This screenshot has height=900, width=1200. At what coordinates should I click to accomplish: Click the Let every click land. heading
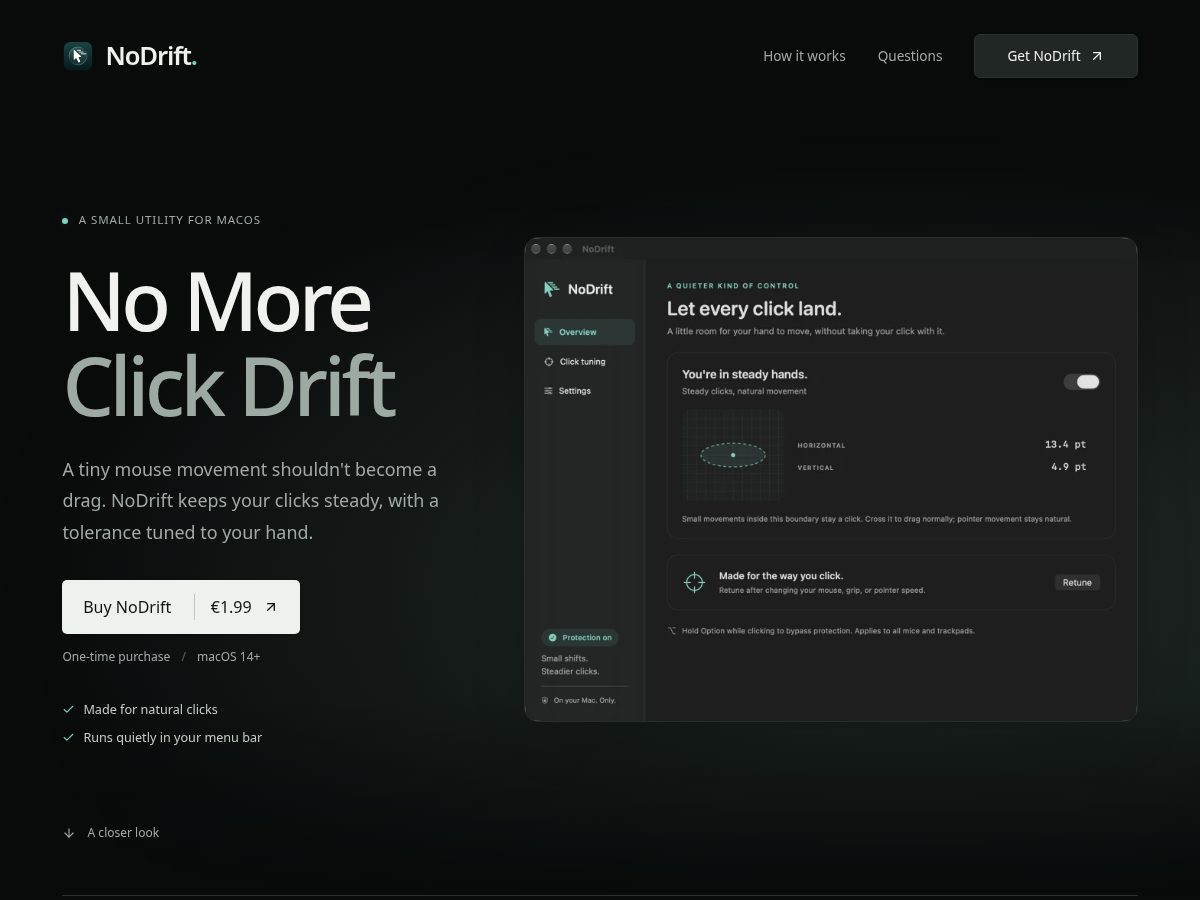coord(754,309)
